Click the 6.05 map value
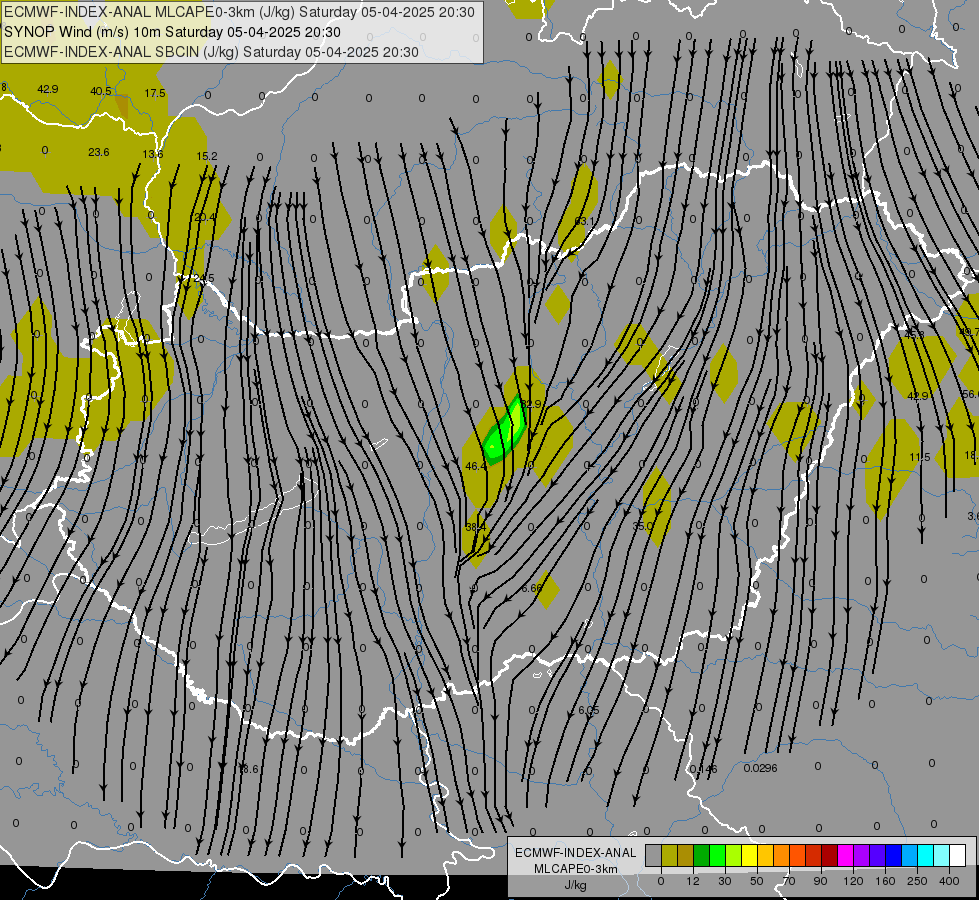Screen dimensions: 979x900 (x=588, y=710)
